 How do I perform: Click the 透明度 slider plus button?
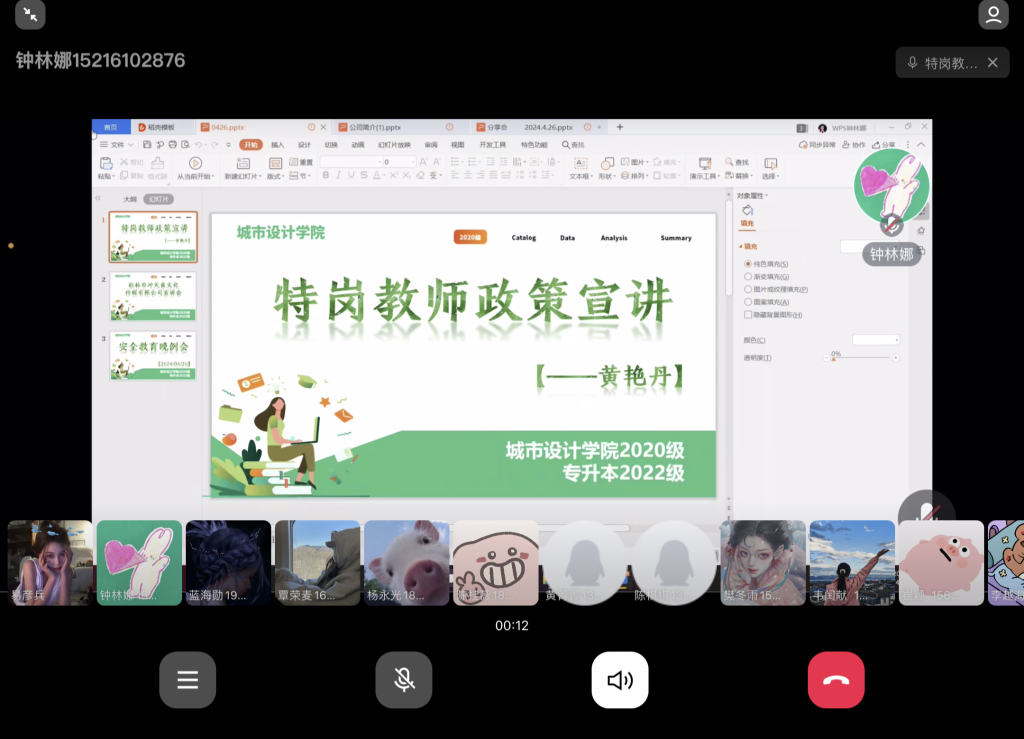tap(895, 358)
